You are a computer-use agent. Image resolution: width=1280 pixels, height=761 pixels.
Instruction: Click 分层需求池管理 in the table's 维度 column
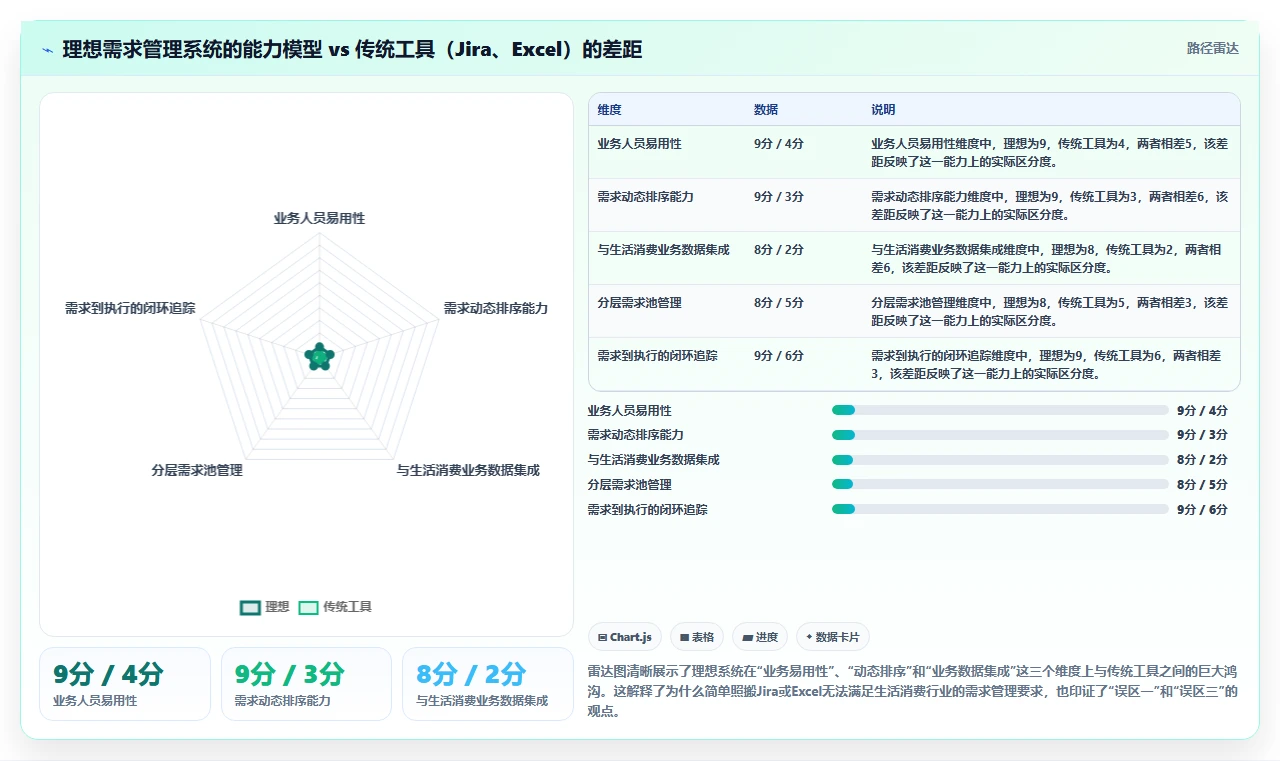pos(639,302)
